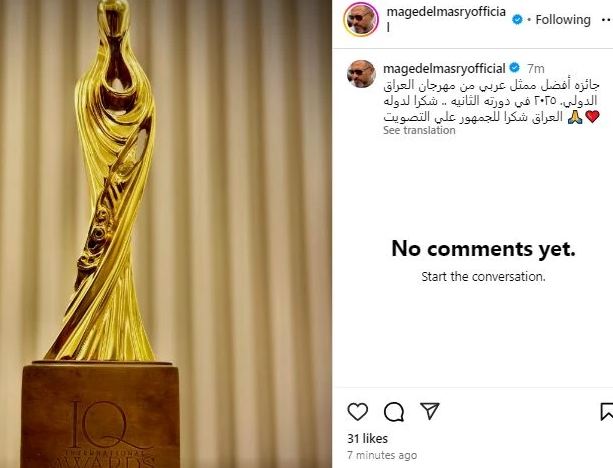Click the header verified badge icon
Screen dimensions: 613x468
pos(517,19)
